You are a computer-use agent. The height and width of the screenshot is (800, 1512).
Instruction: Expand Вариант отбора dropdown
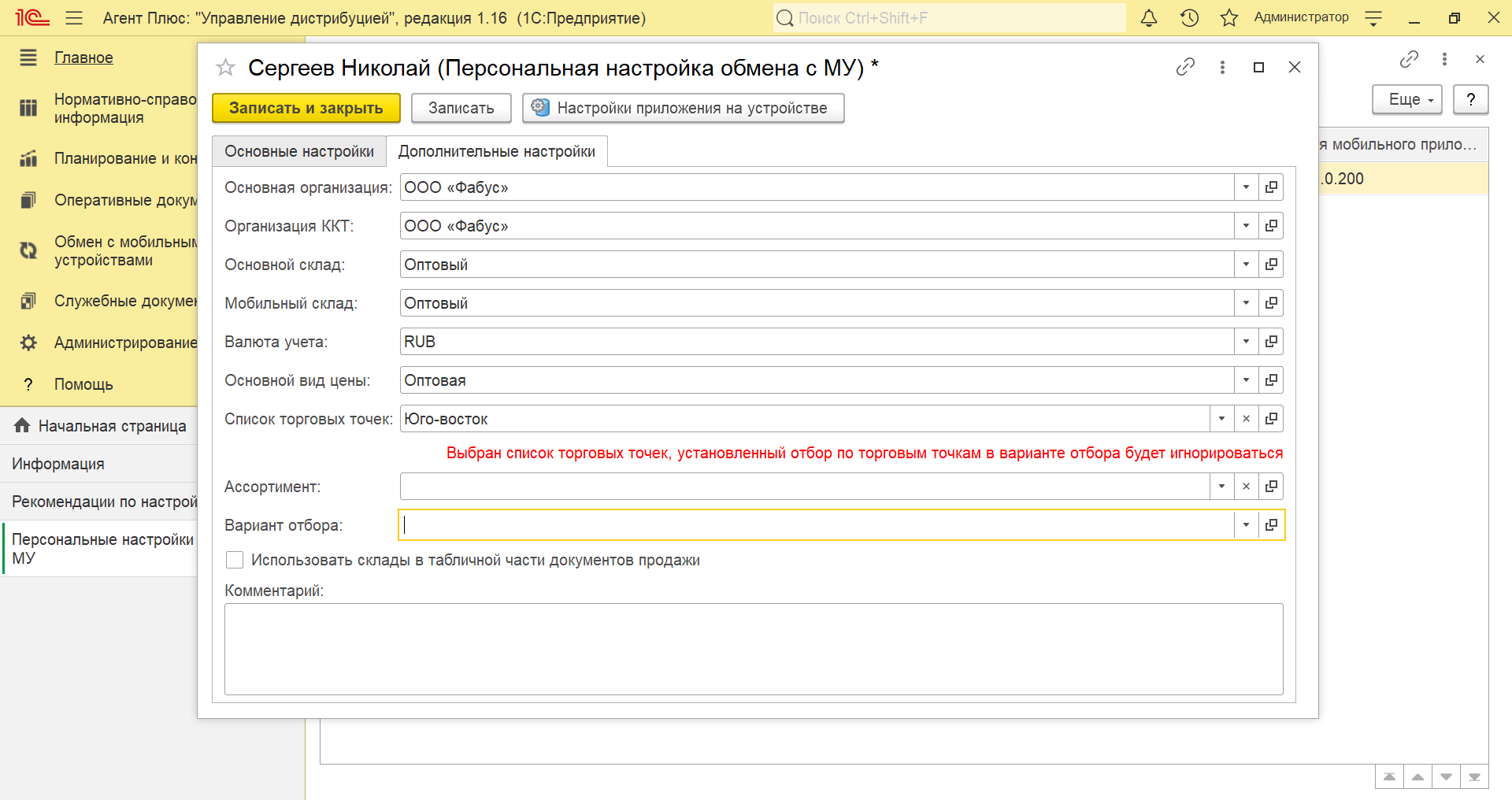click(1246, 525)
